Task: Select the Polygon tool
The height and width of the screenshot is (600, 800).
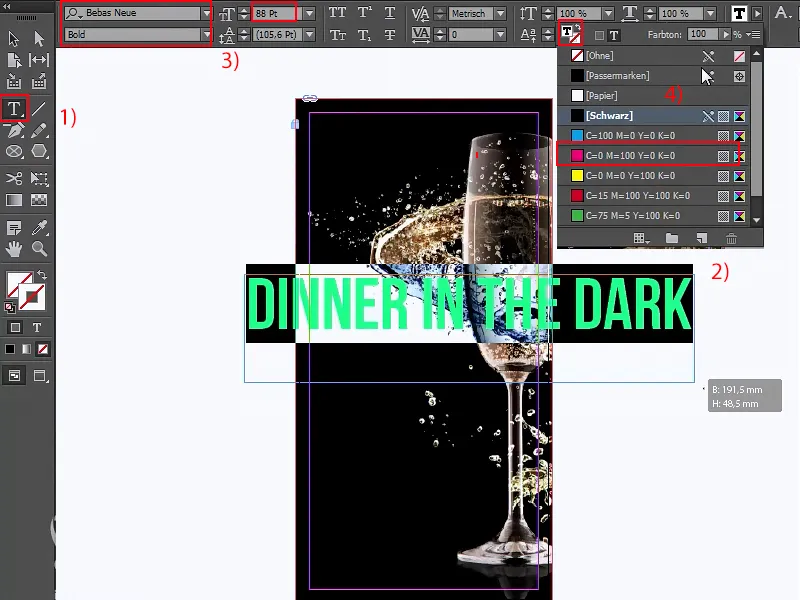Action: pyautogui.click(x=39, y=152)
